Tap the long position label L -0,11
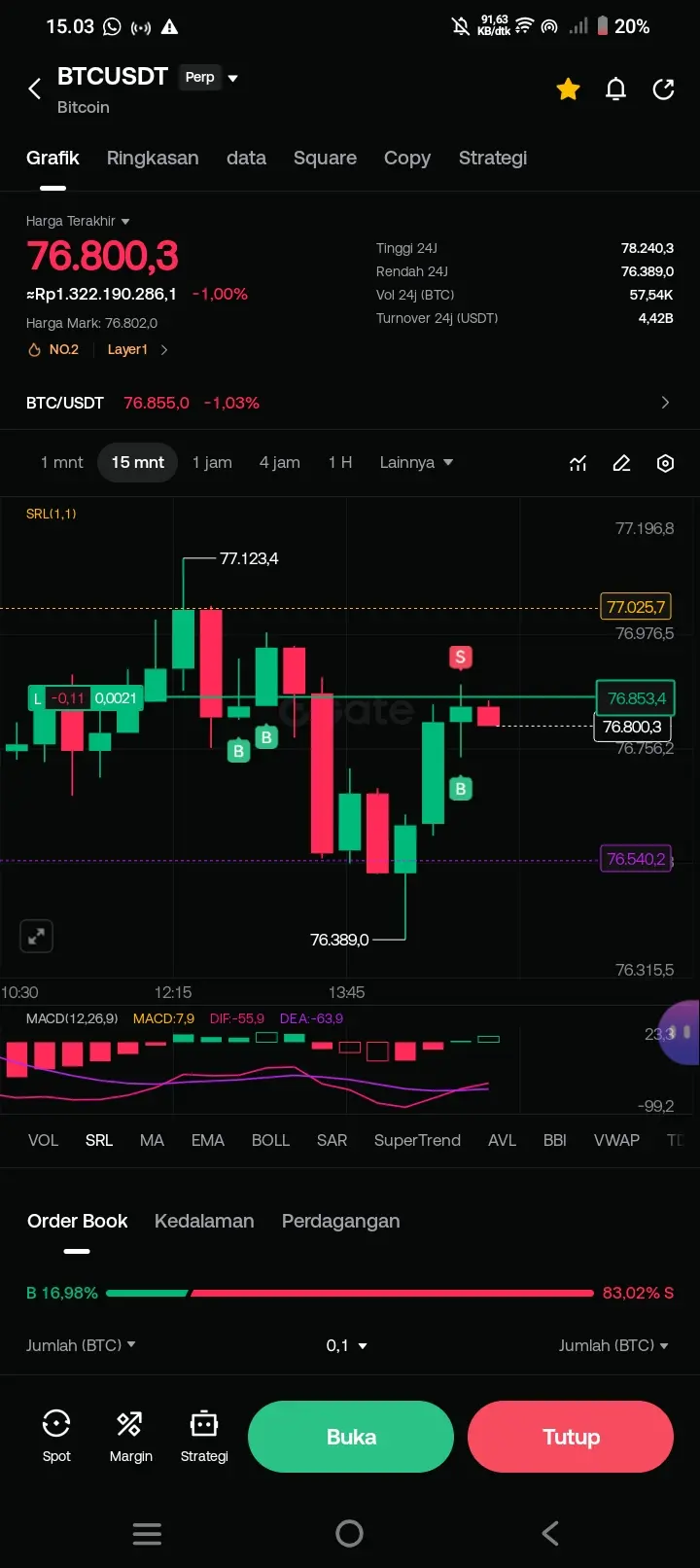 pyautogui.click(x=85, y=698)
